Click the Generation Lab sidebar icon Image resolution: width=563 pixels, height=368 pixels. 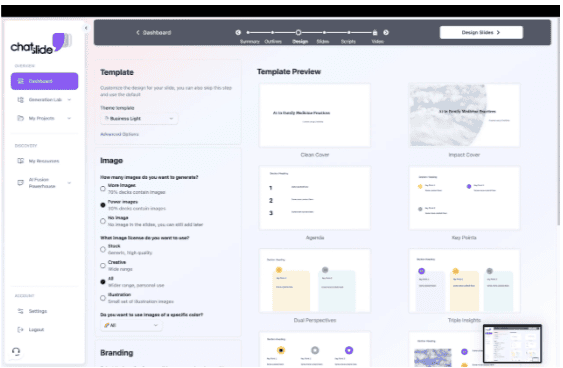pyautogui.click(x=21, y=100)
